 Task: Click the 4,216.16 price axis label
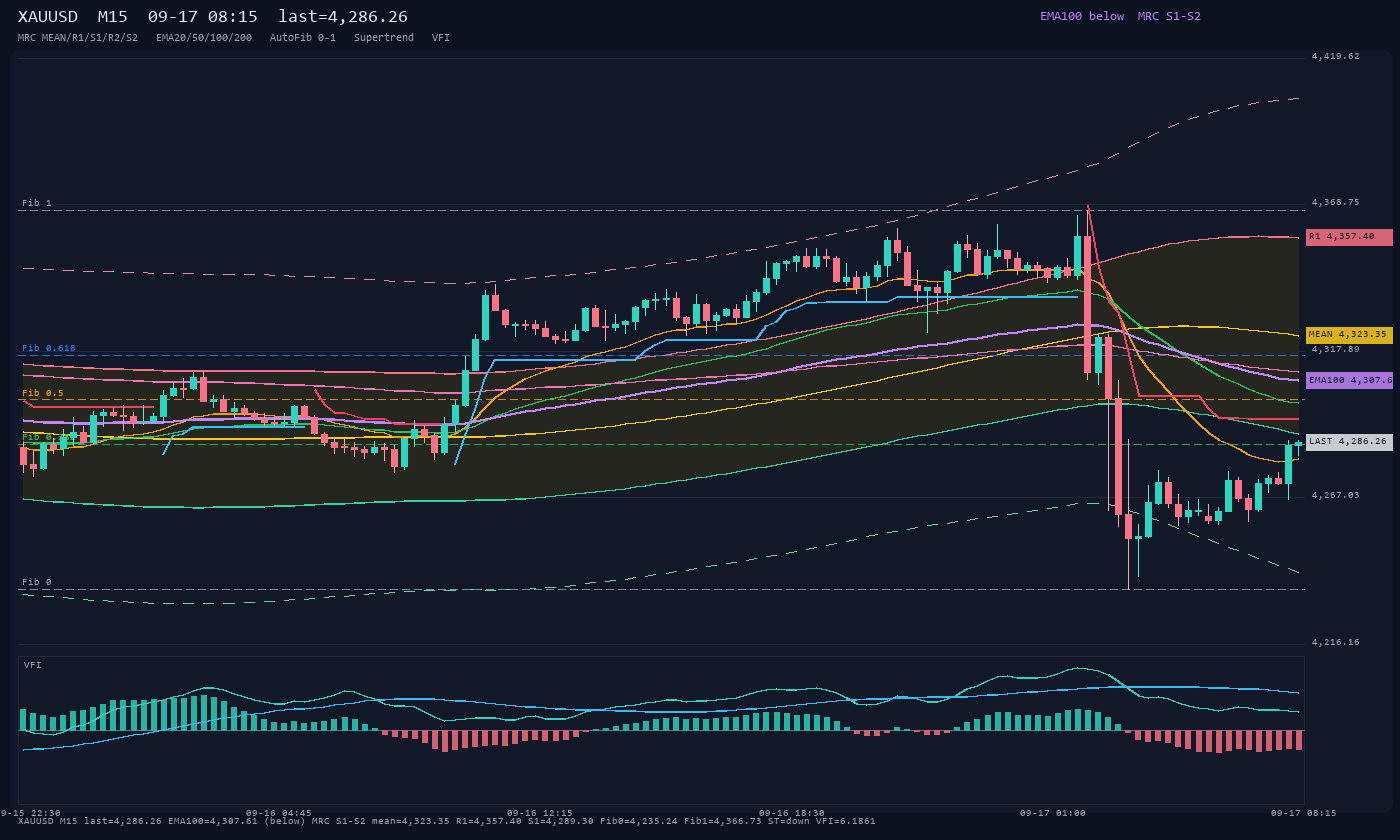pos(1335,642)
